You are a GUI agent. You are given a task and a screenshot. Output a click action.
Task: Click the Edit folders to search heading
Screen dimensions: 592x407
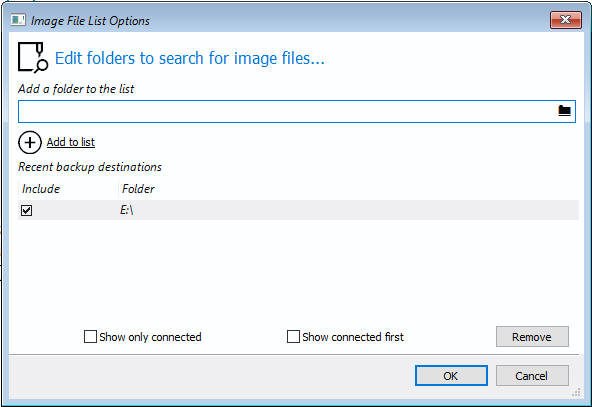[x=190, y=58]
